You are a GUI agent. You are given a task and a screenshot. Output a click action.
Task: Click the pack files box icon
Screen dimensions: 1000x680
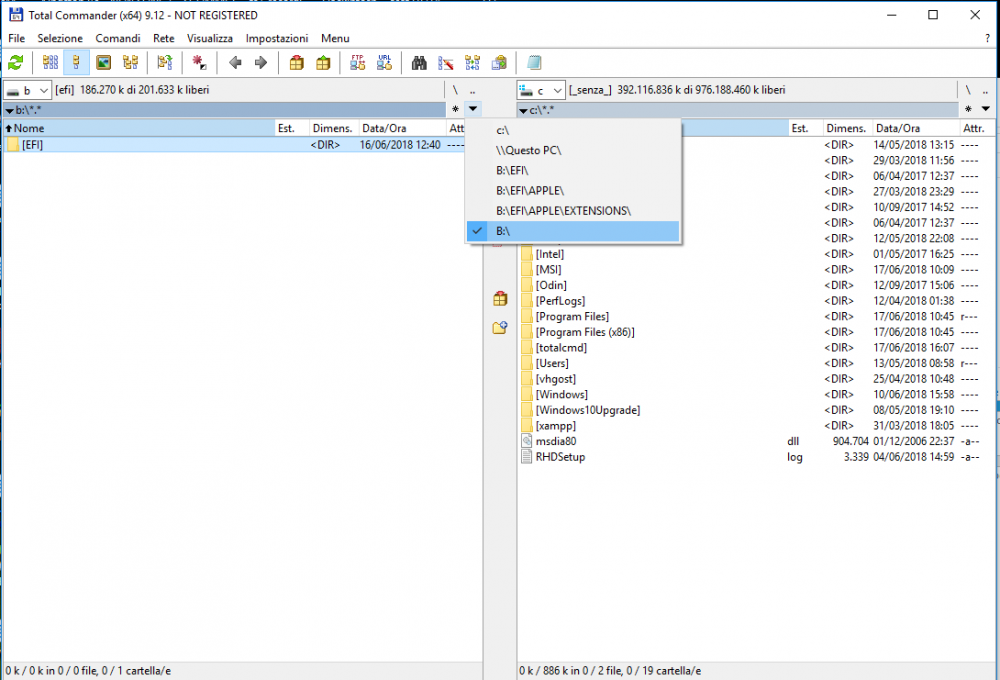pyautogui.click(x=296, y=63)
